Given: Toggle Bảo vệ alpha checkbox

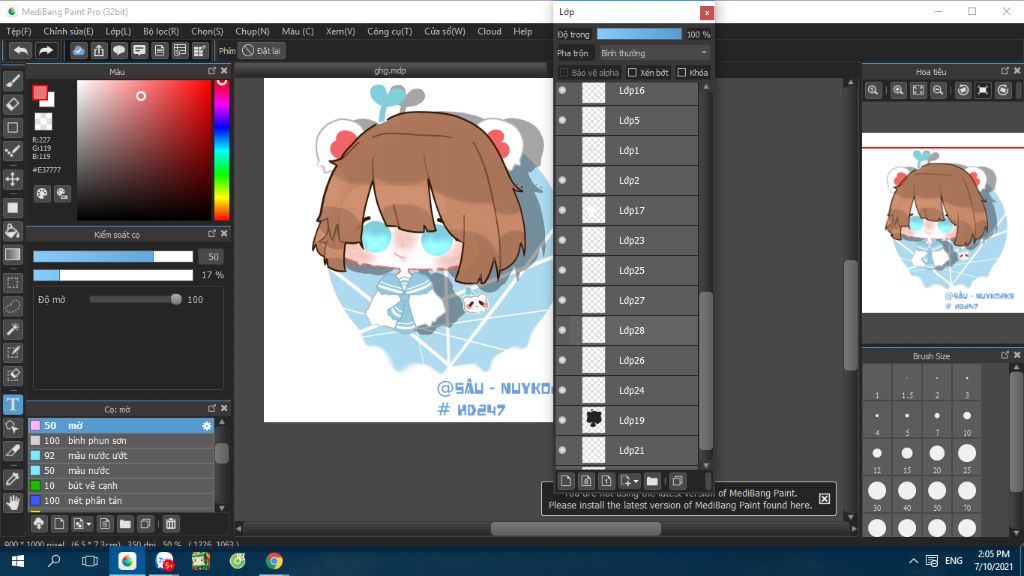Looking at the screenshot, I should point(564,72).
